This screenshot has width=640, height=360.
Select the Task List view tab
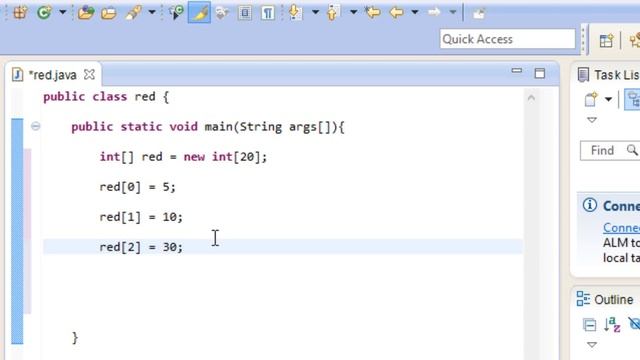pyautogui.click(x=608, y=75)
